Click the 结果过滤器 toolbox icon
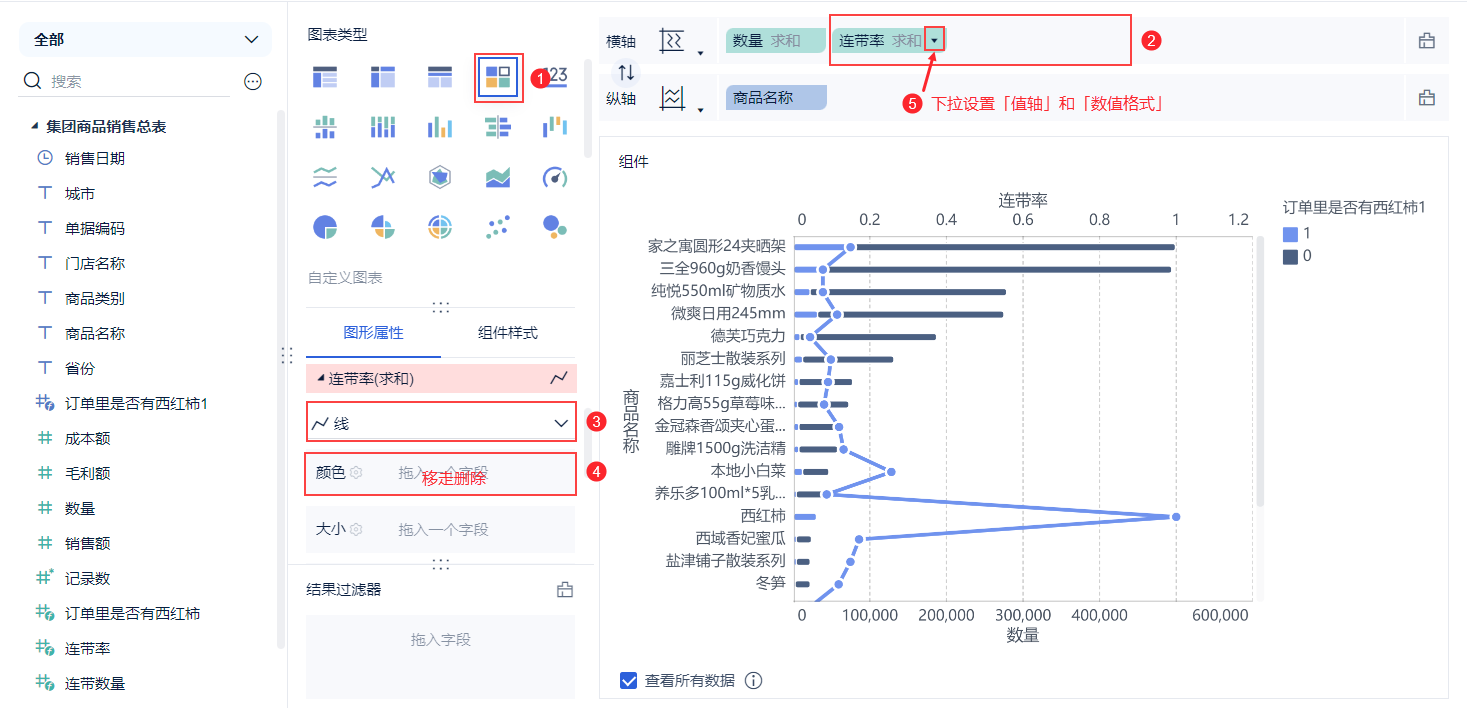Image resolution: width=1467 pixels, height=708 pixels. (x=565, y=590)
